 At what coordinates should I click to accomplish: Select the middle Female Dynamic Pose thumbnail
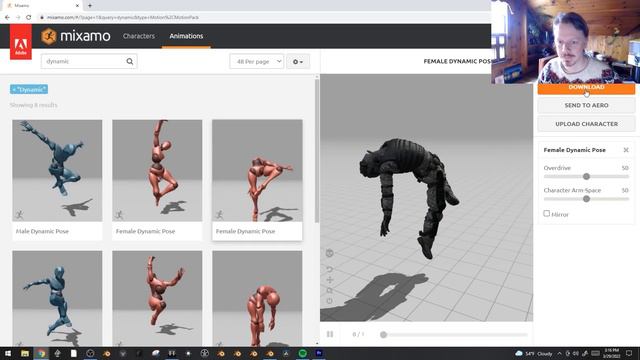[x=157, y=171]
